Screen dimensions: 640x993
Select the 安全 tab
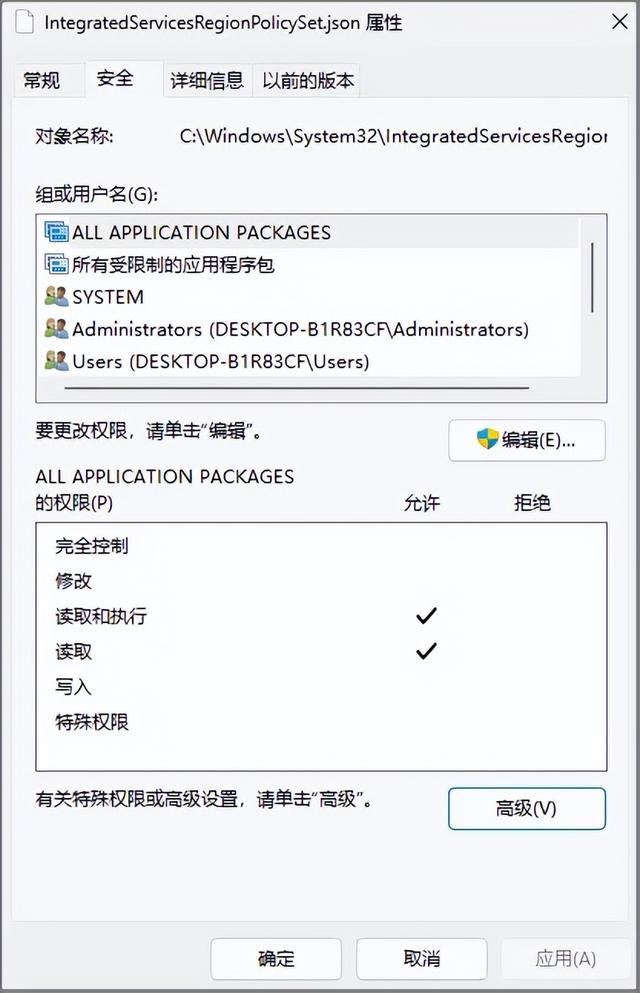click(x=115, y=79)
